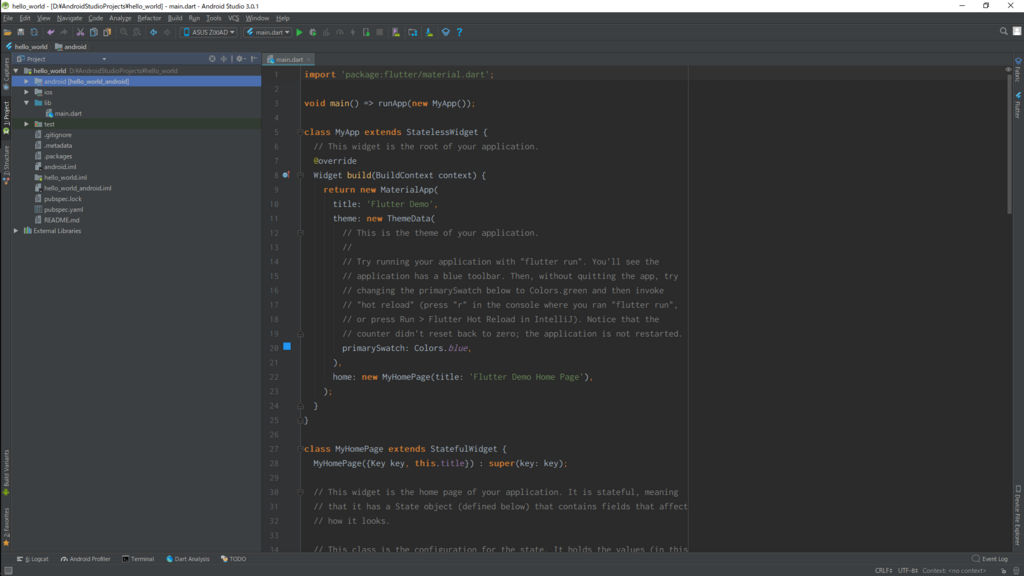Click the override gutter marker on line 8
Image resolution: width=1024 pixels, height=576 pixels.
click(x=285, y=175)
